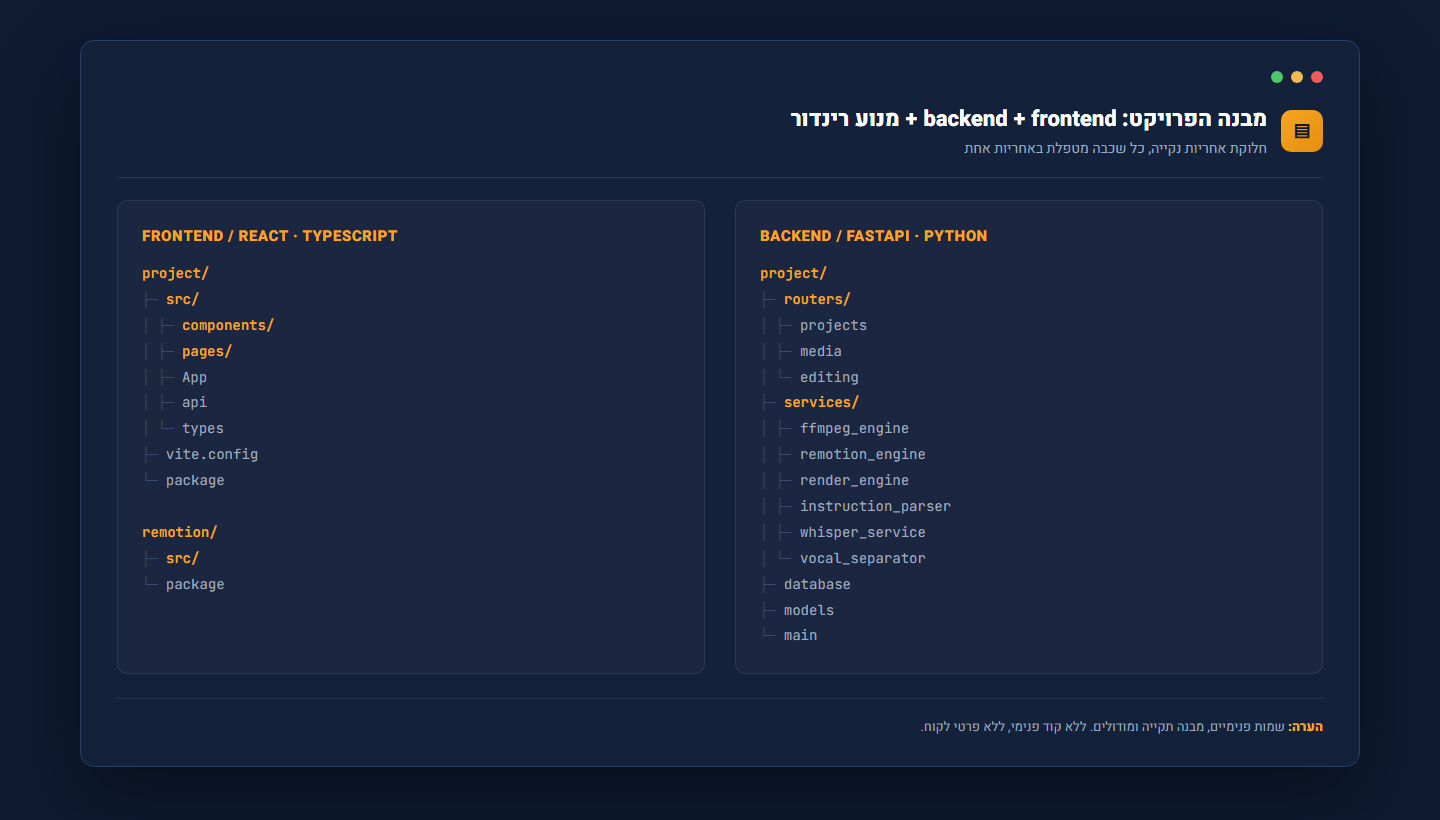
Task: Open src/ folder above components/
Action: pos(183,299)
